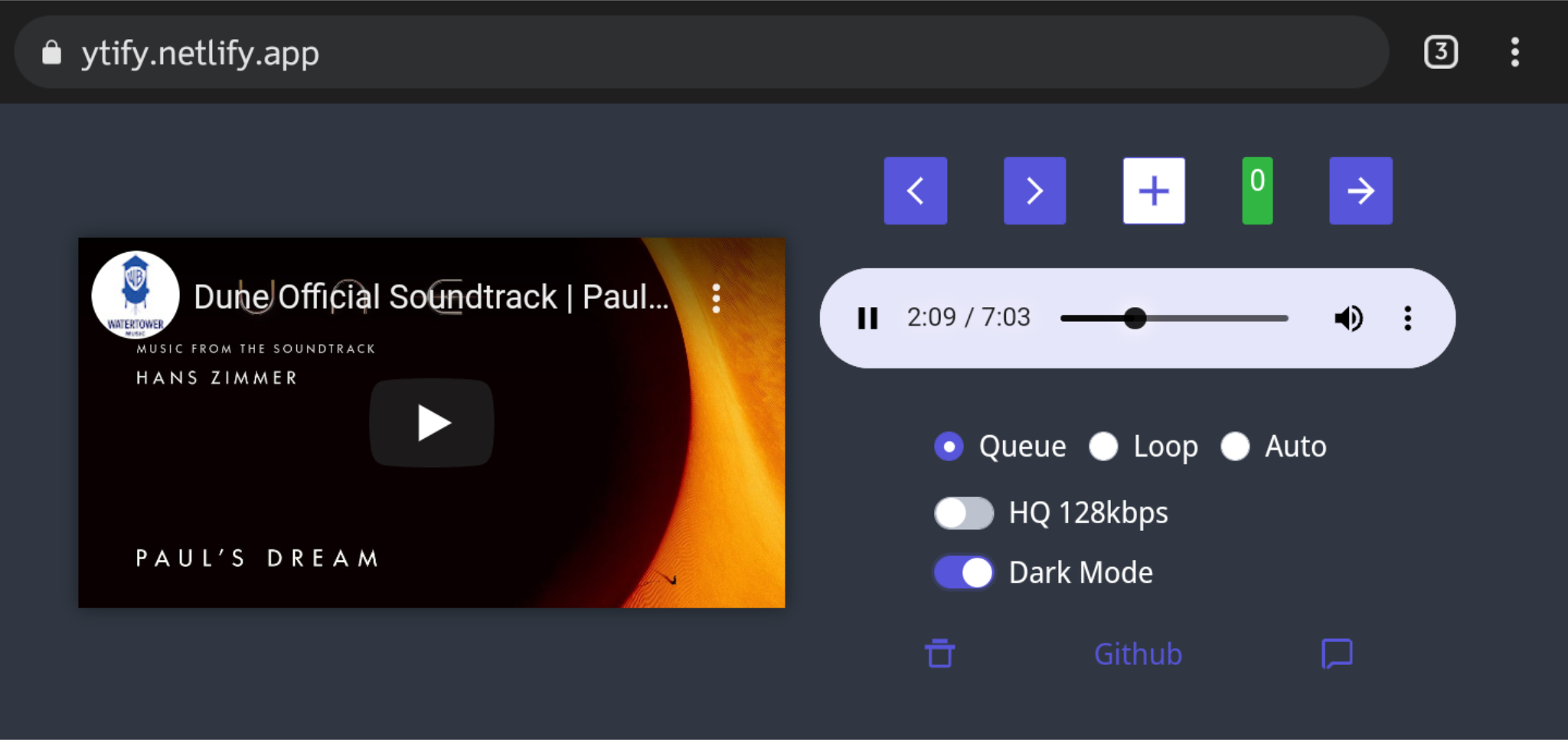The height and width of the screenshot is (740, 1568).
Task: Click the 2:09 / 7:03 time display
Action: [x=969, y=317]
